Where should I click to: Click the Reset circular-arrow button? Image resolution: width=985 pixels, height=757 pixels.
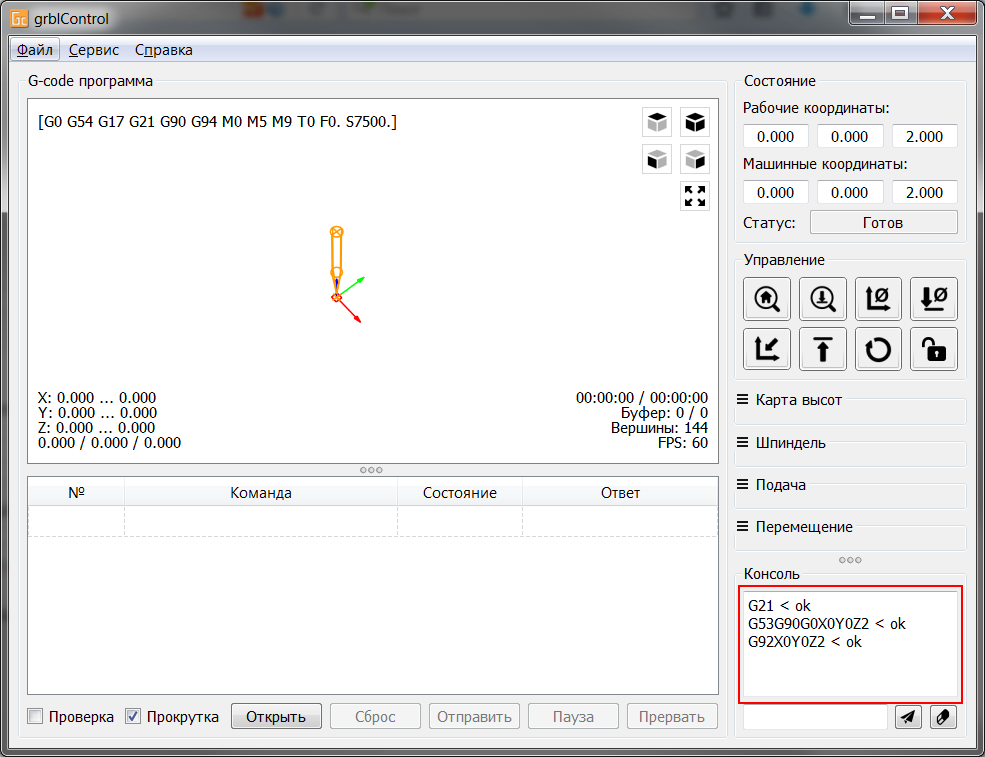878,349
